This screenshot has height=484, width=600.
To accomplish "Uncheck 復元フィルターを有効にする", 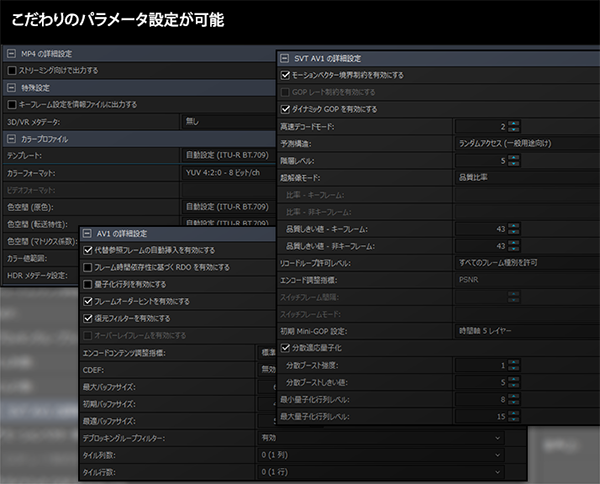I will click(88, 318).
